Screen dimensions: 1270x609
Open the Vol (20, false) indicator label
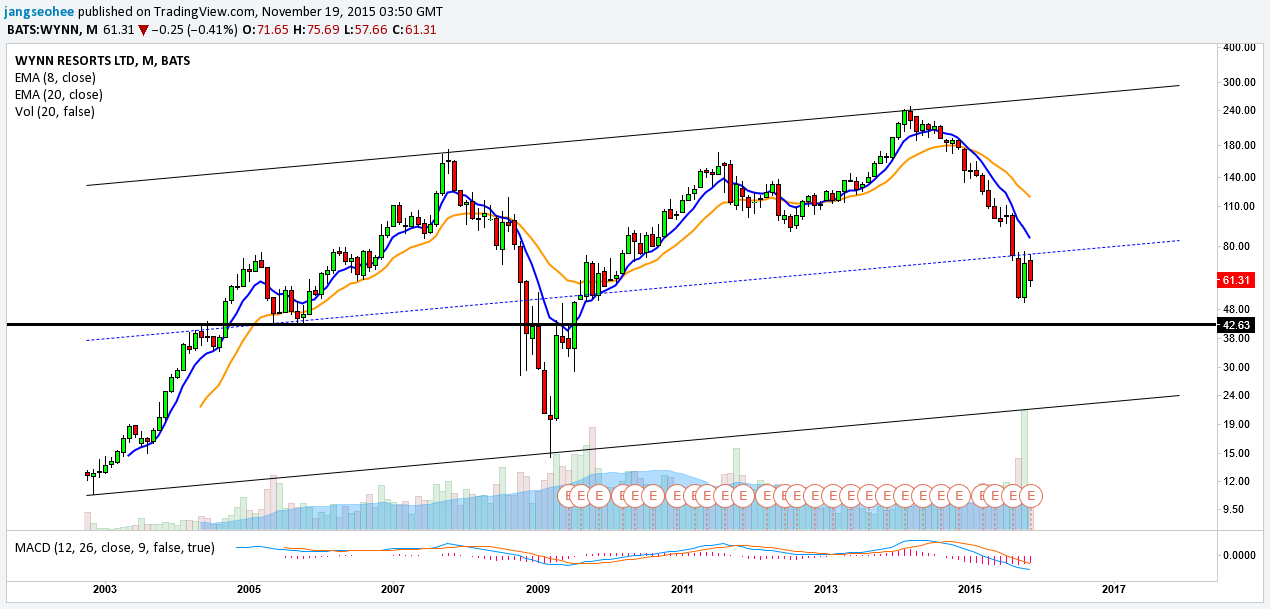coord(55,111)
